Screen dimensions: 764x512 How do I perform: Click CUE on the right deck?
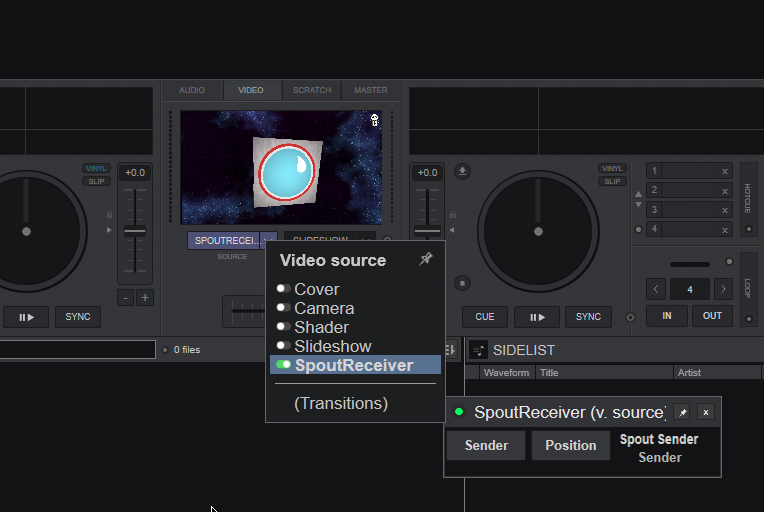(485, 317)
